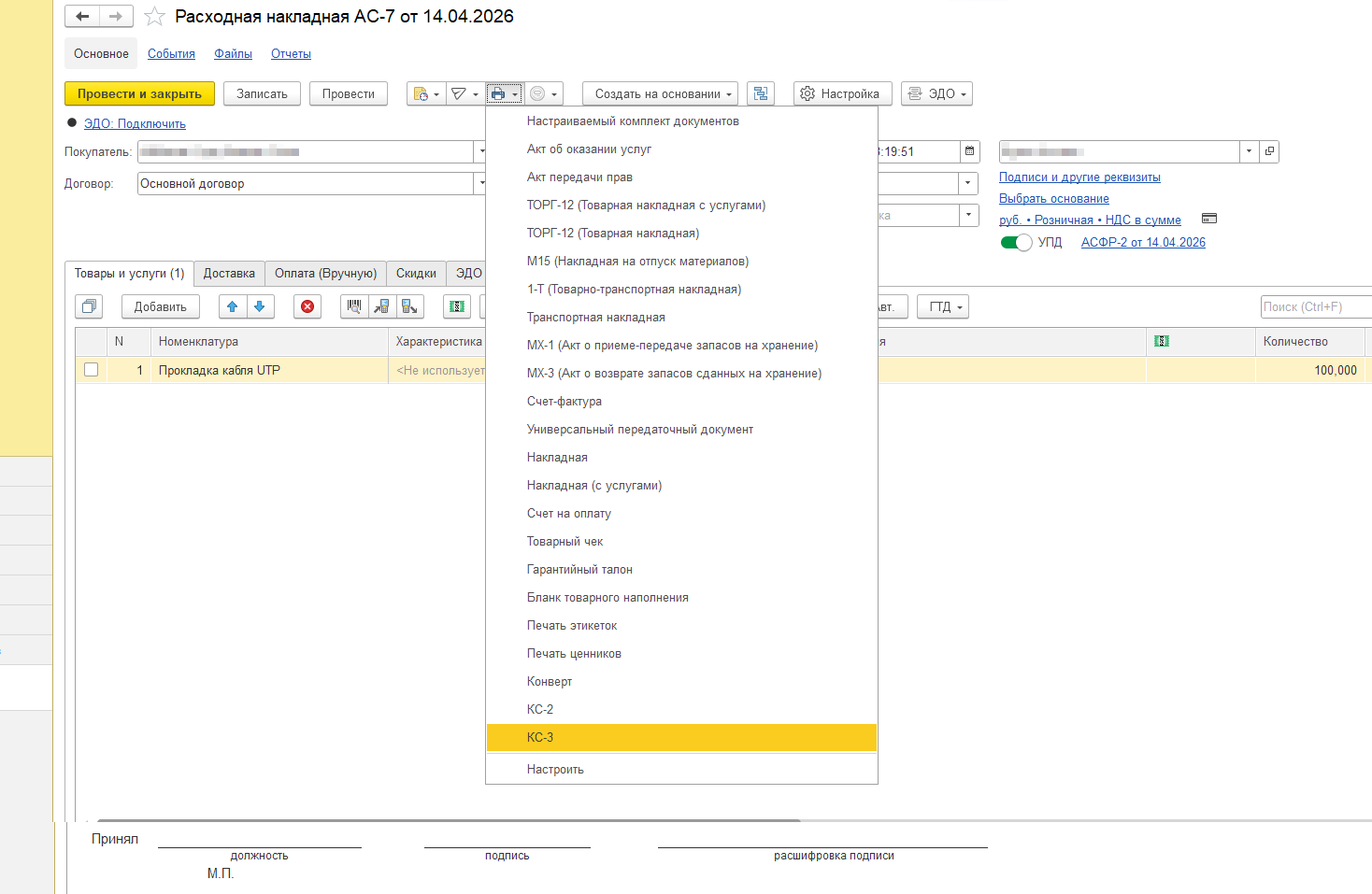The height and width of the screenshot is (894, 1372).
Task: Click the green icon in the table column header
Action: point(1162,341)
